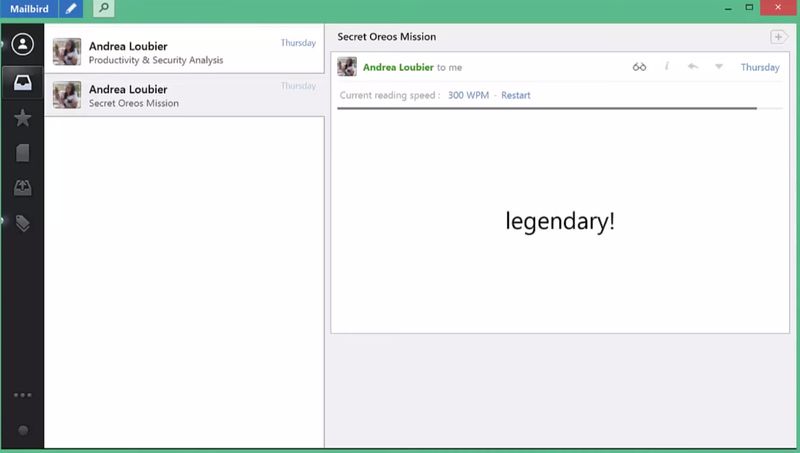Toggle speed reader glasses icon
This screenshot has width=800, height=453.
(x=640, y=67)
